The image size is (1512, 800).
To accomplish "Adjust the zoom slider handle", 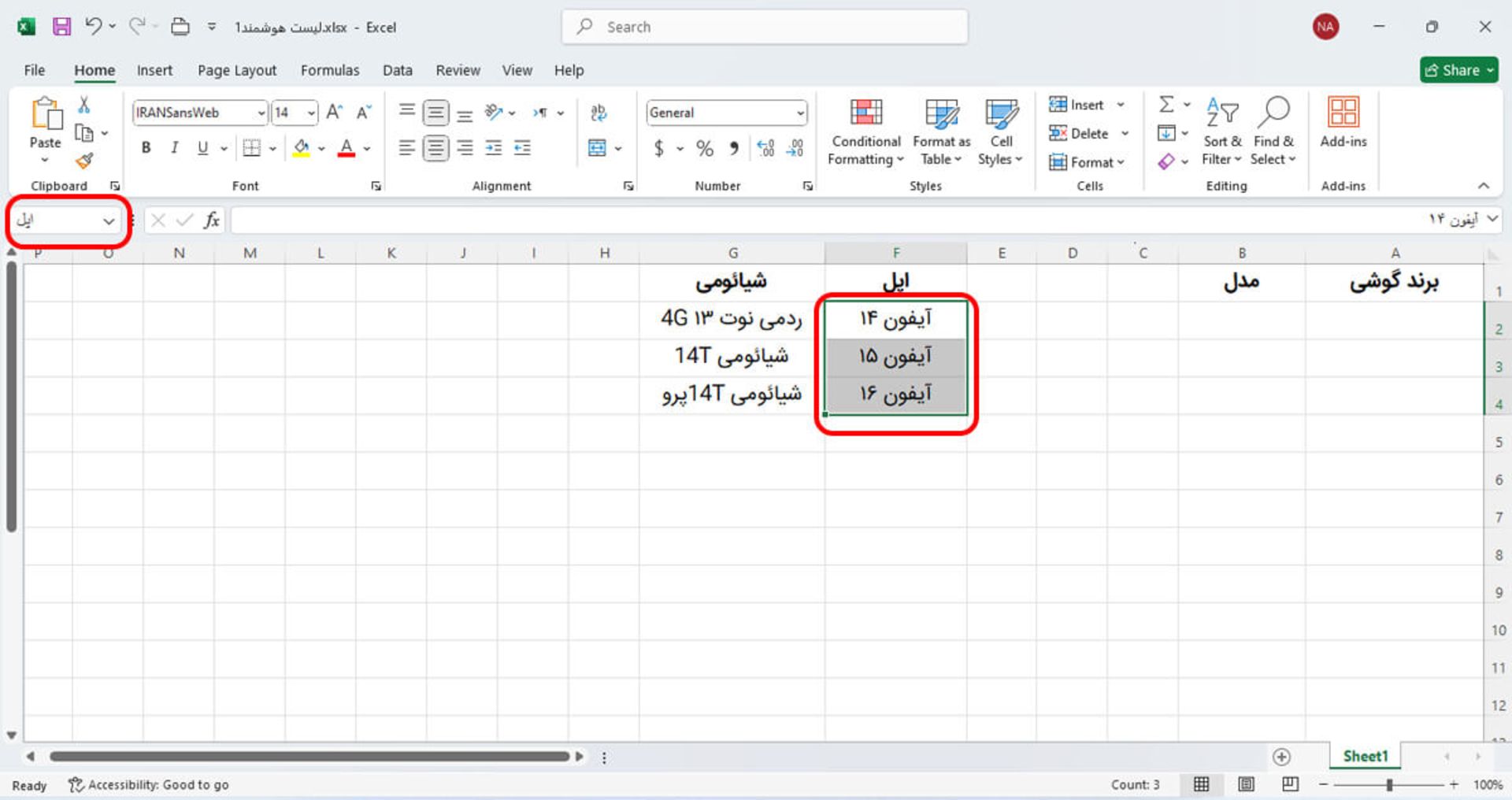I will click(1390, 785).
